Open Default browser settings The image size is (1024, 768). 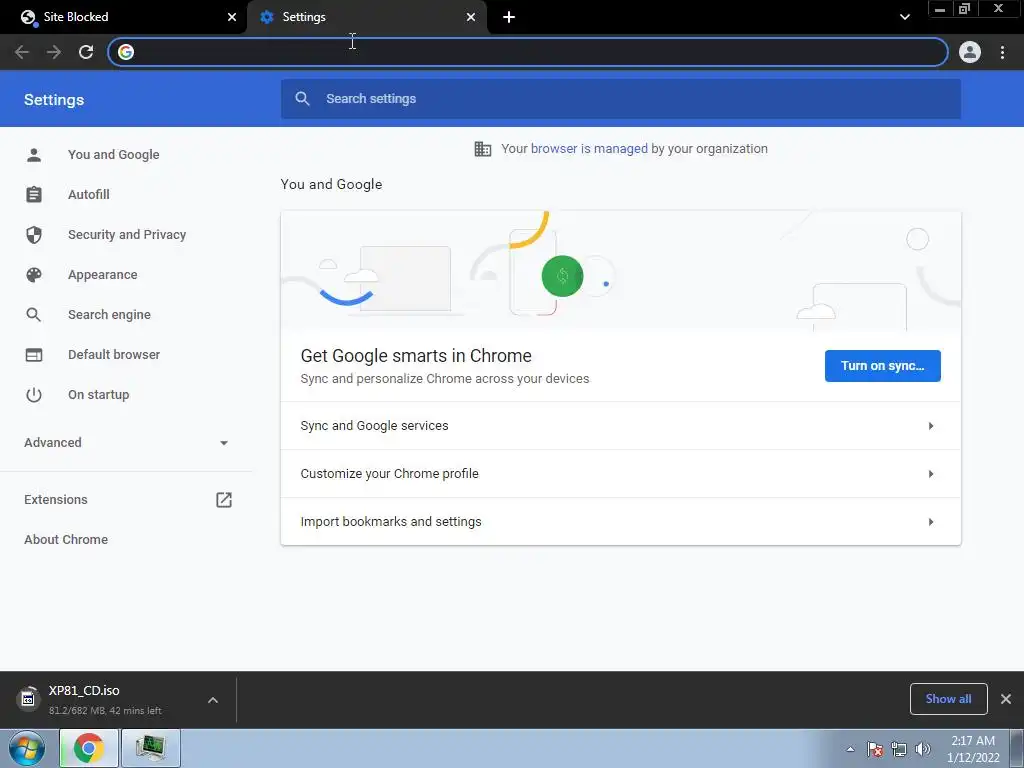click(x=114, y=355)
